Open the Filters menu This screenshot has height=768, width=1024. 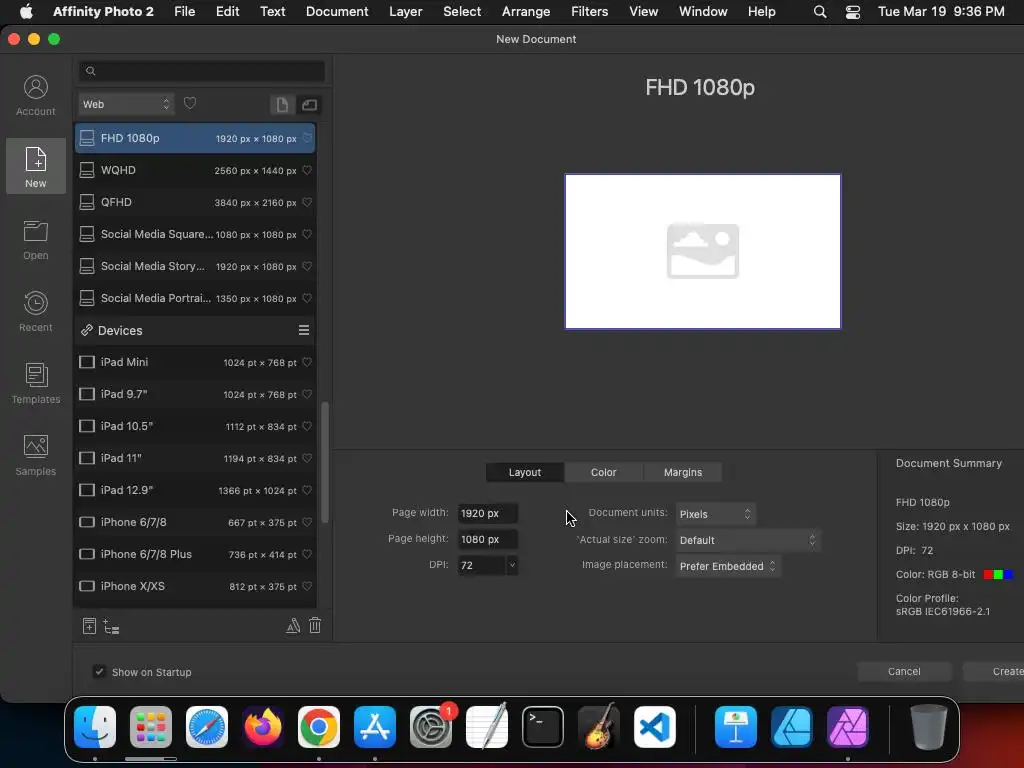(590, 12)
